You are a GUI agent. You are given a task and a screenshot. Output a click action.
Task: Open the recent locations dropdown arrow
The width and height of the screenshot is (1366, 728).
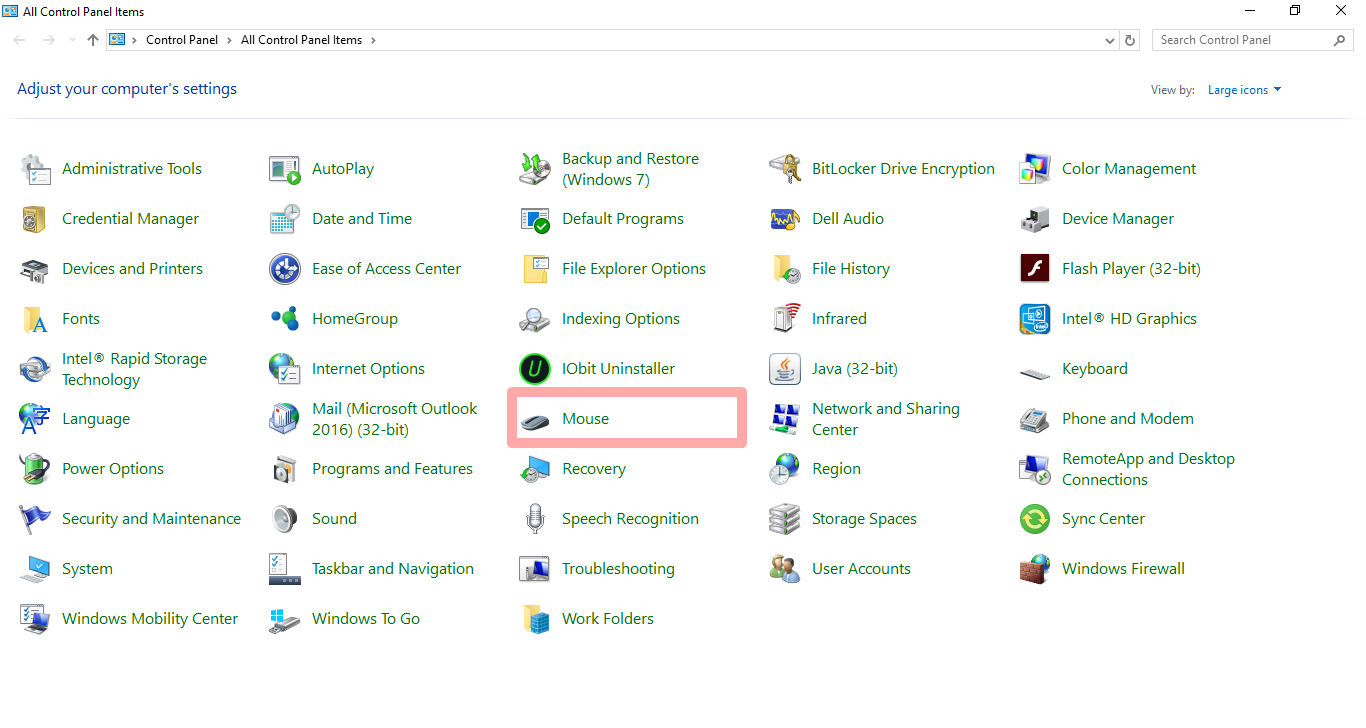click(72, 40)
